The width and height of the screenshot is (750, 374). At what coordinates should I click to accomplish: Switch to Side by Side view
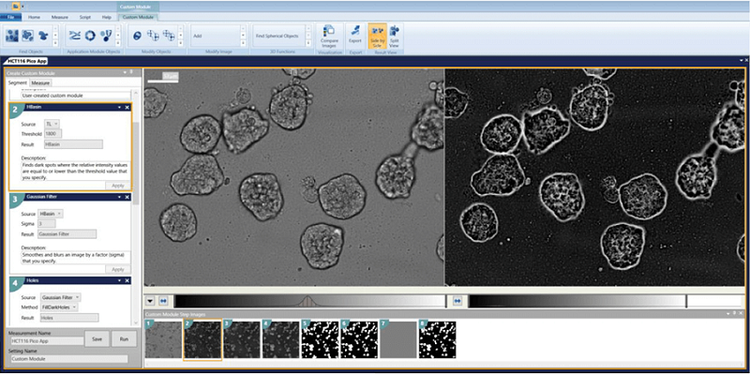[377, 36]
